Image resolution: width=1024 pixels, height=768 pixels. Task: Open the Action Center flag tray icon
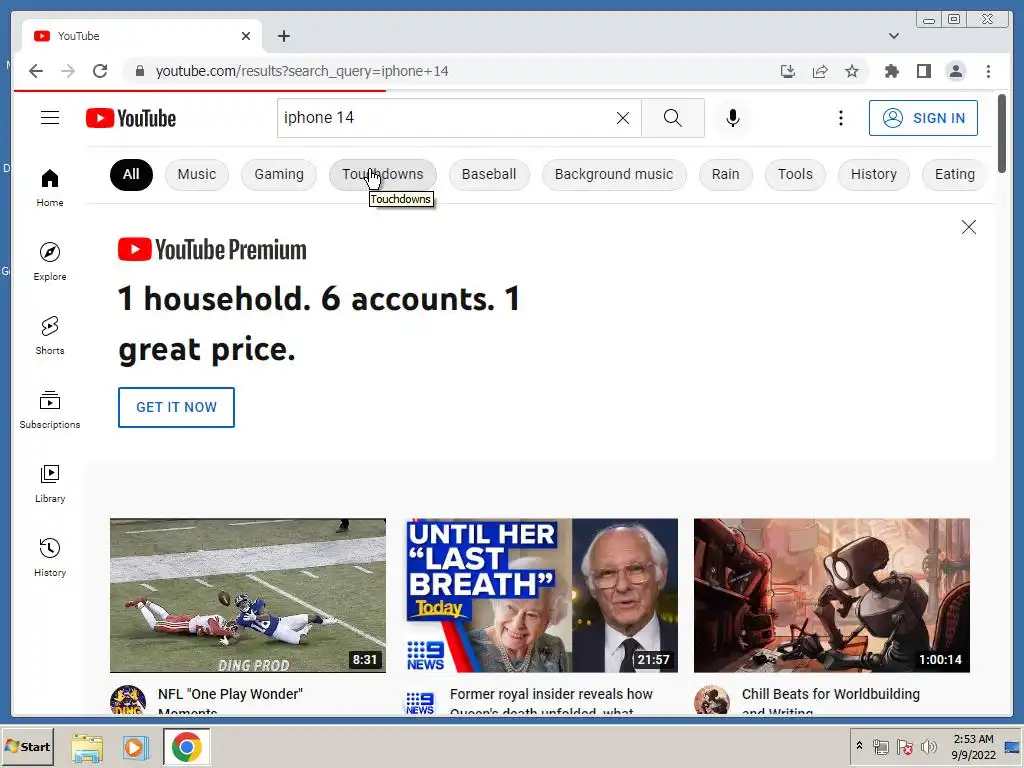904,746
